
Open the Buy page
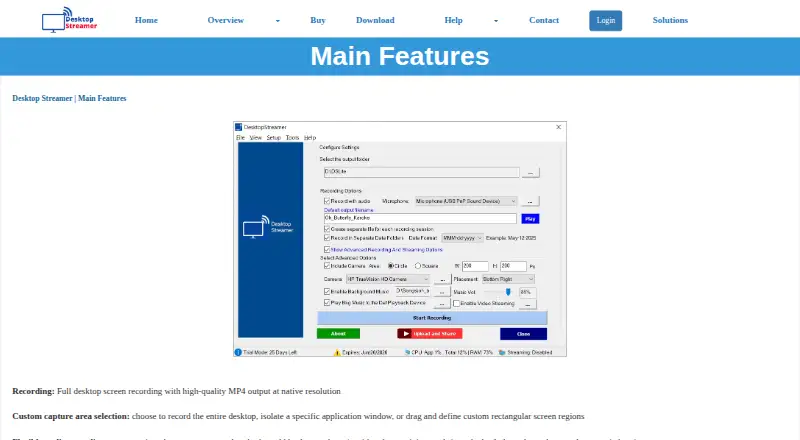click(318, 20)
